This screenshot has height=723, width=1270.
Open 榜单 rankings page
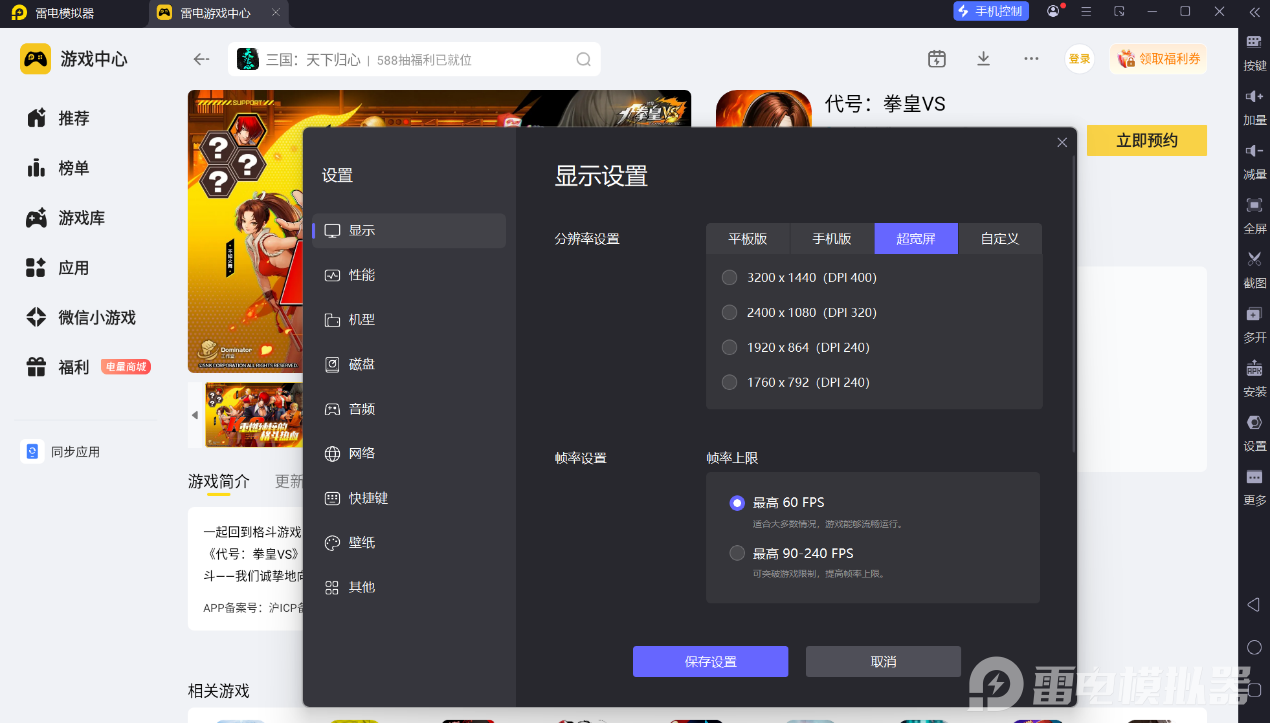pyautogui.click(x=58, y=168)
